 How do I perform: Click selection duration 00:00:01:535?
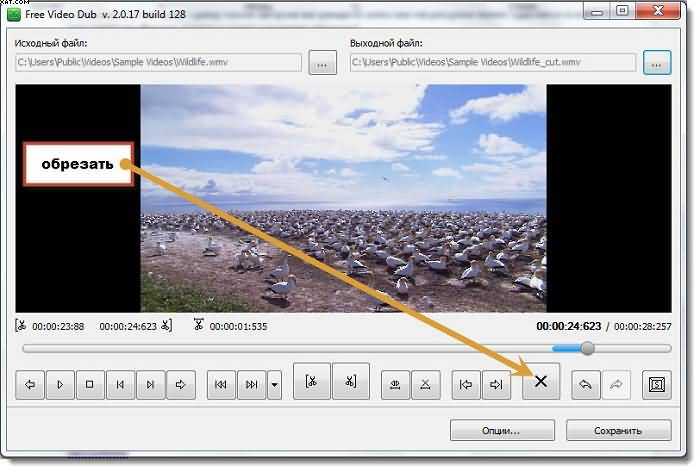[x=238, y=326]
